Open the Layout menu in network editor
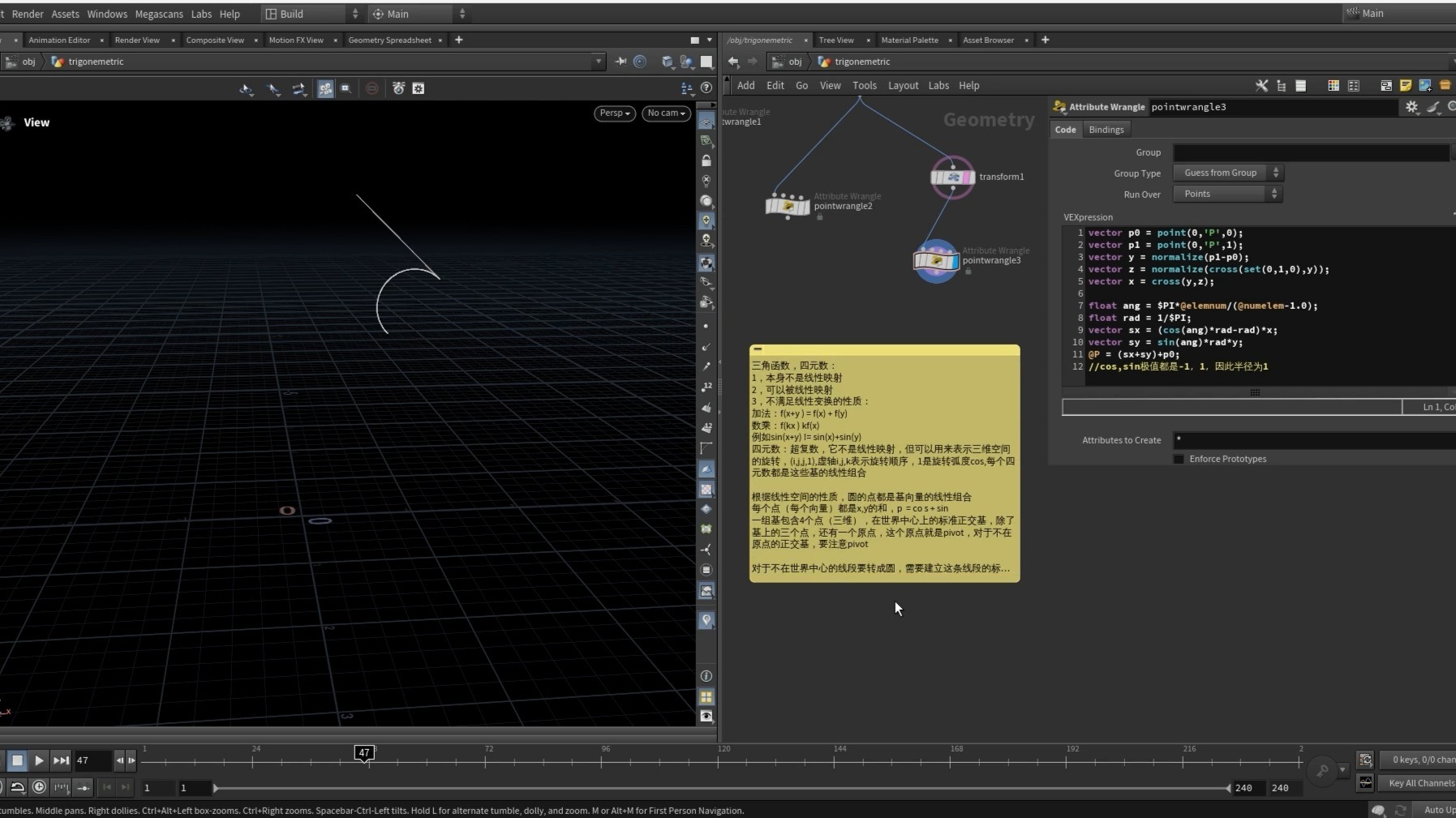Viewport: 1456px width, 818px height. [903, 86]
